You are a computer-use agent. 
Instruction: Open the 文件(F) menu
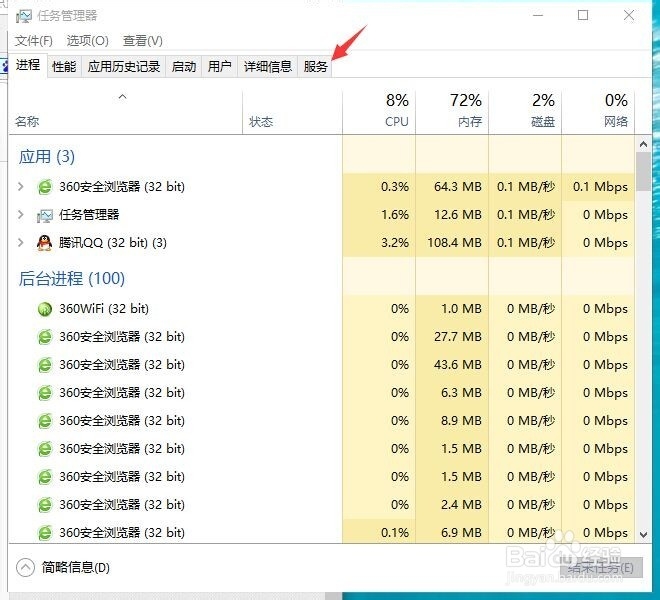point(34,41)
